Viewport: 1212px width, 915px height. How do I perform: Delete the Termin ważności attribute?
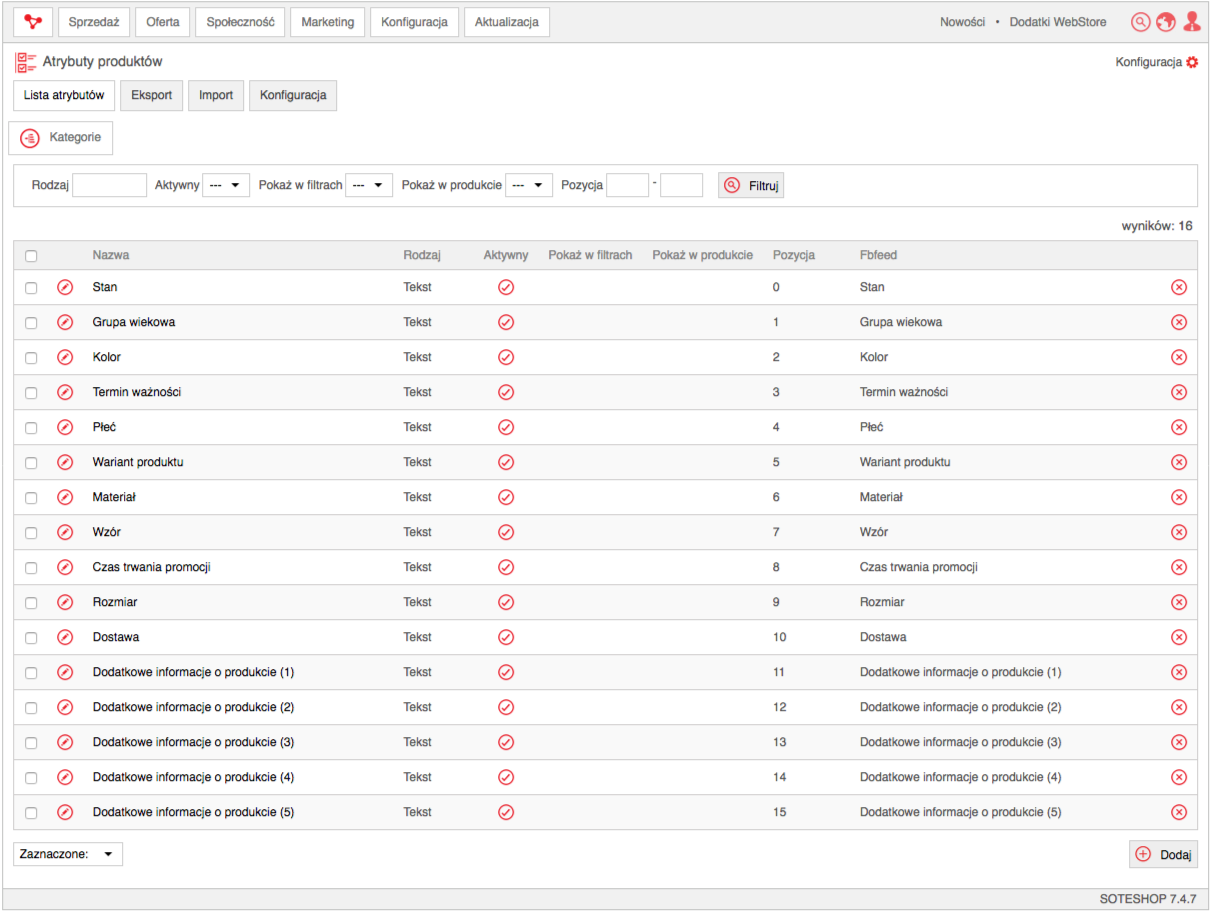click(1179, 392)
